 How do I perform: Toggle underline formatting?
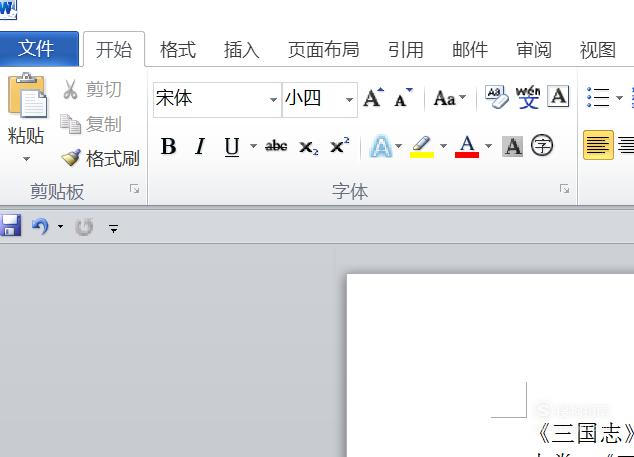point(232,147)
